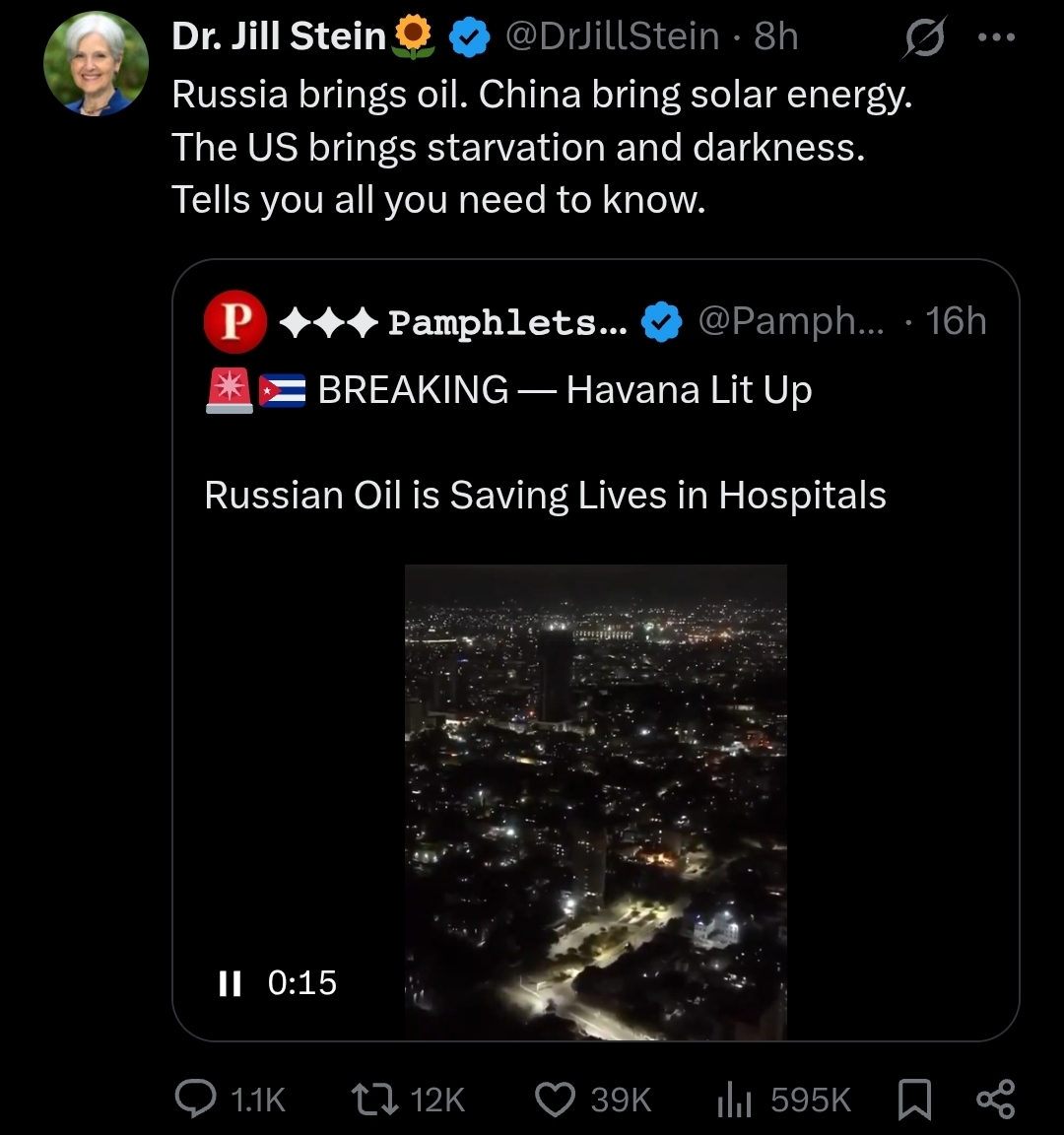View post analytics bar chart icon
This screenshot has height=1135, width=1064.
tap(734, 1099)
